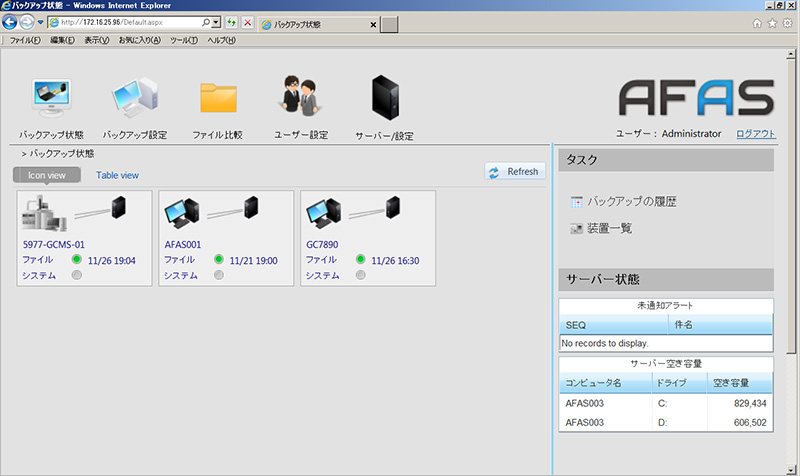Image resolution: width=800 pixels, height=476 pixels.
Task: Click the 11/26 19:04 backup timestamp
Action: [112, 261]
